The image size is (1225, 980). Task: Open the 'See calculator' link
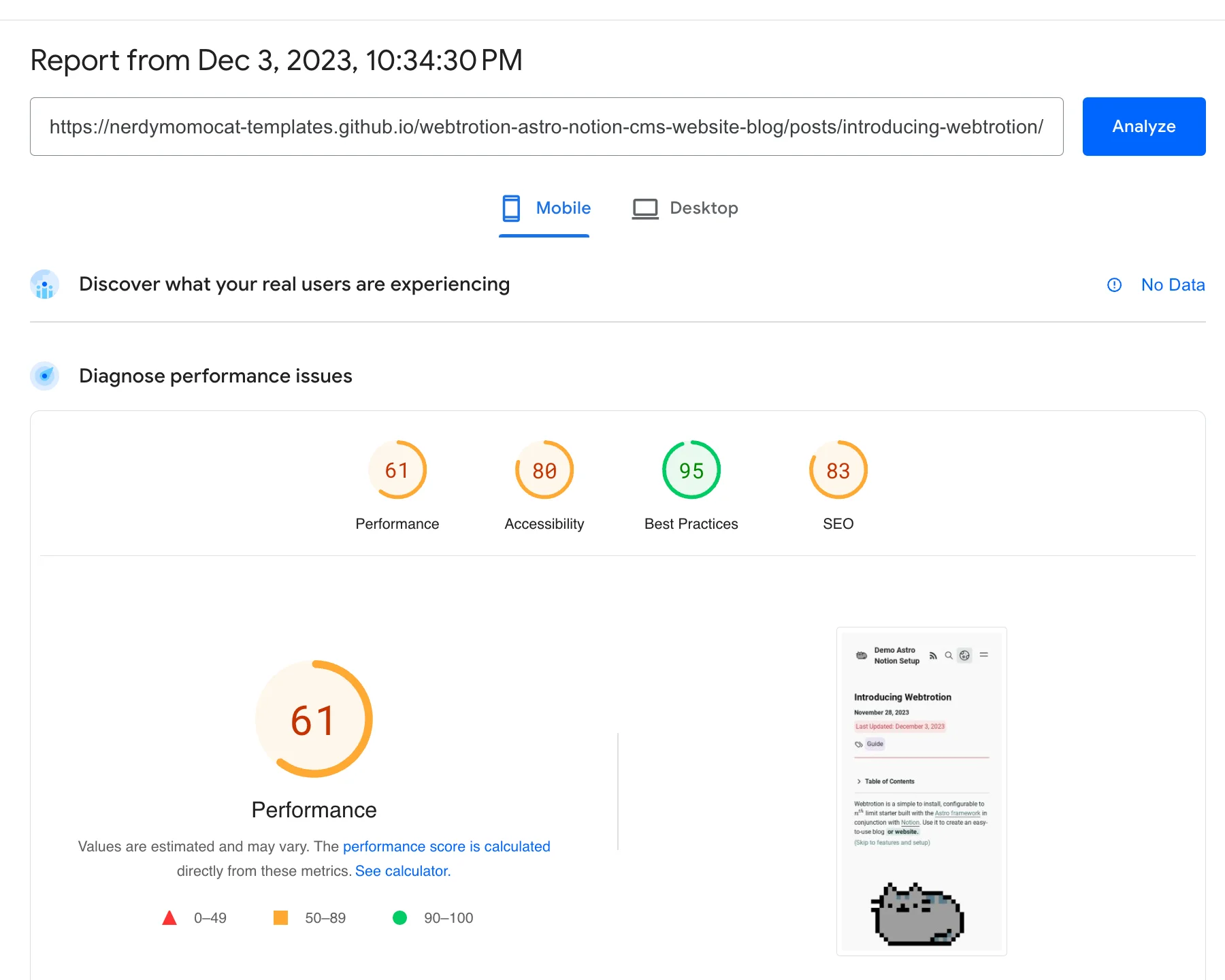click(403, 871)
